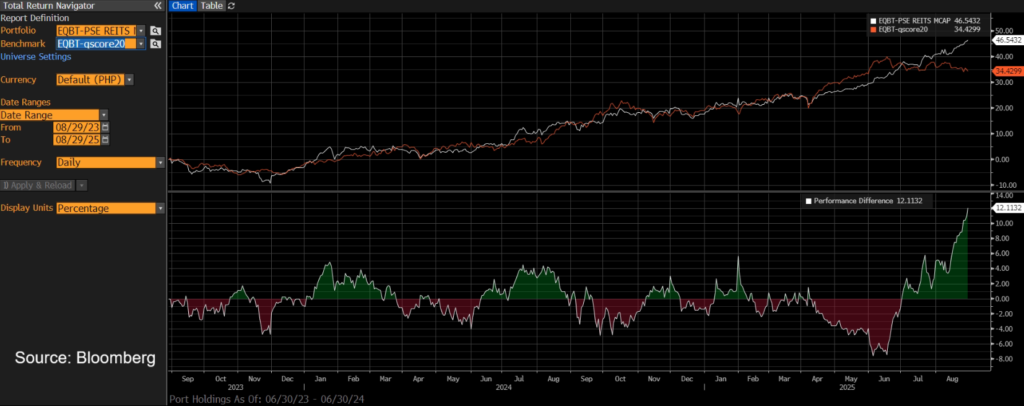Open the Frequency Daily dropdown
The height and width of the screenshot is (406, 1024).
160,162
